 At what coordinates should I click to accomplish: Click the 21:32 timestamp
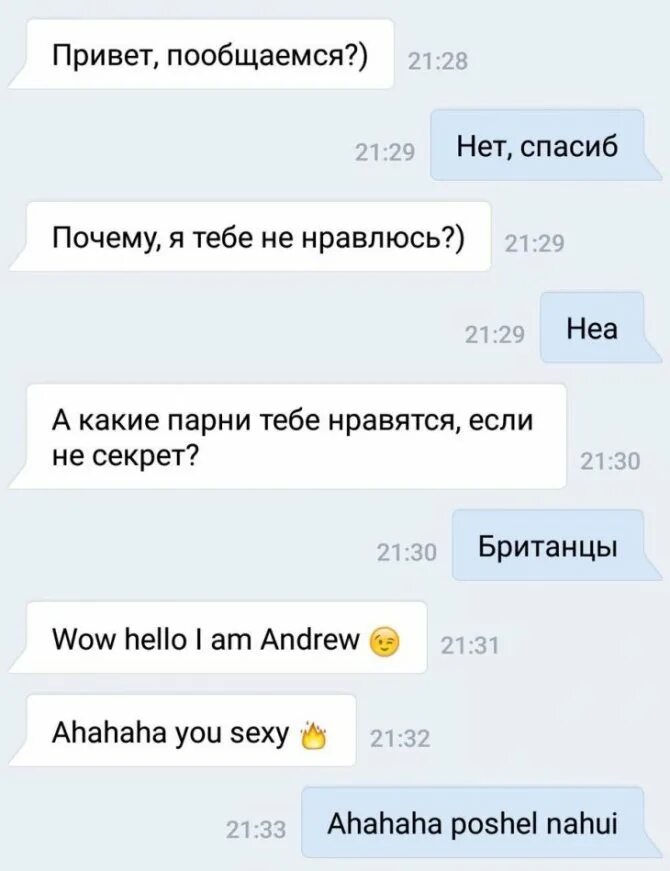click(x=400, y=739)
